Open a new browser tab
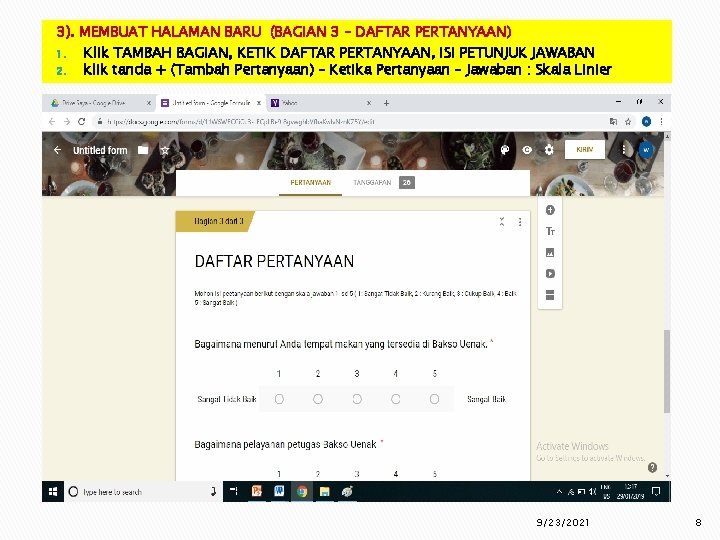720x540 pixels. pos(387,103)
